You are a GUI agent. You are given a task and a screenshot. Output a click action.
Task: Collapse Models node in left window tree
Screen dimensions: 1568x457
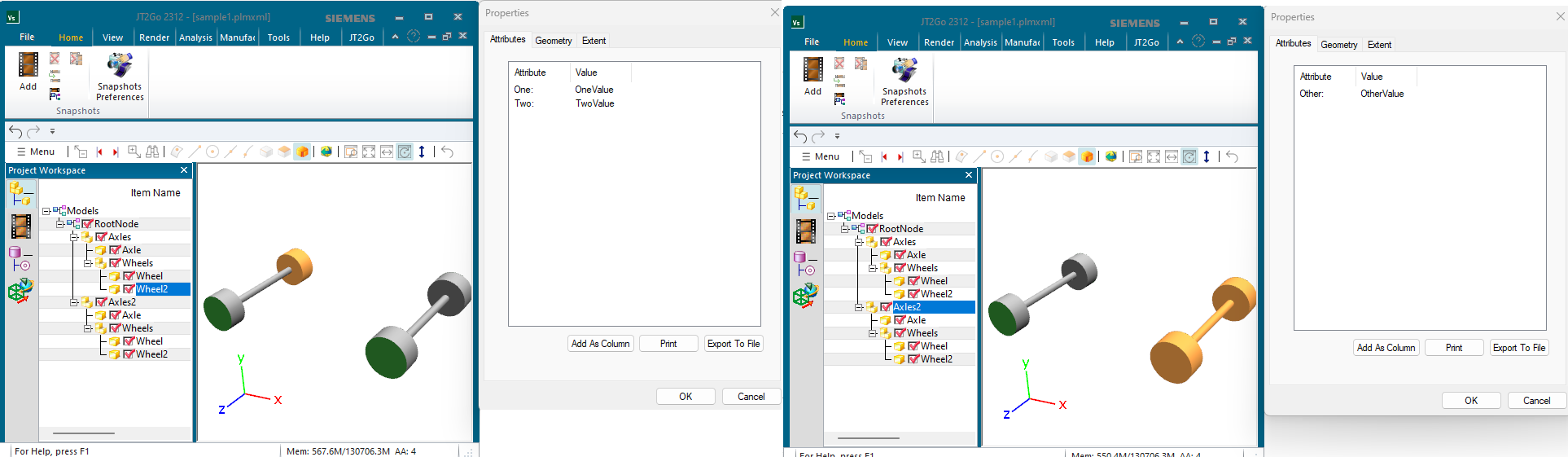[x=46, y=211]
